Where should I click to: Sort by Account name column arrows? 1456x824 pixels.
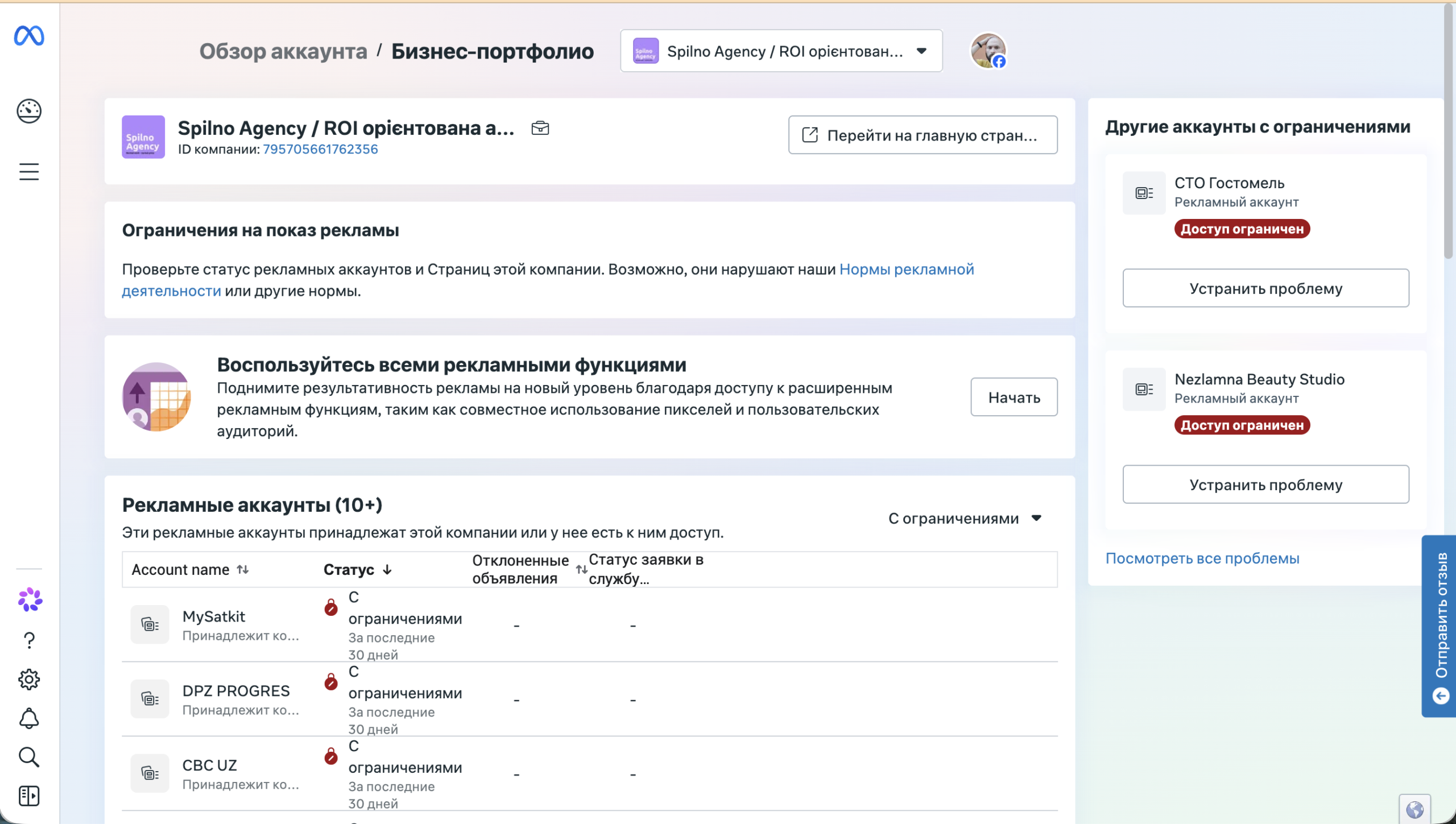pos(243,570)
